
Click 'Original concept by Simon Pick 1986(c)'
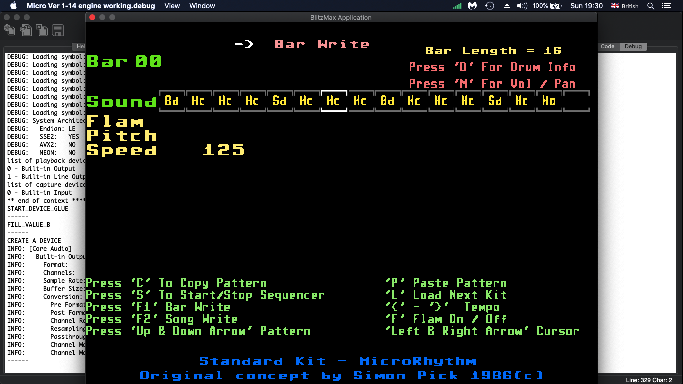point(342,375)
